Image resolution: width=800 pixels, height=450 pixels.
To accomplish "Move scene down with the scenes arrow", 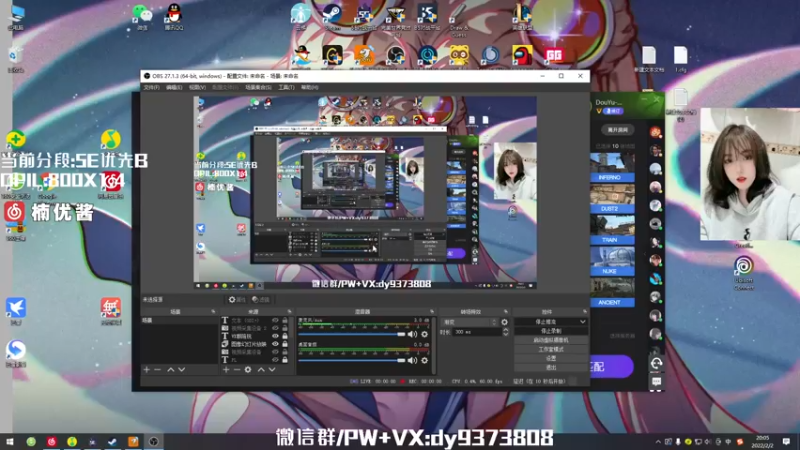I will (x=182, y=369).
